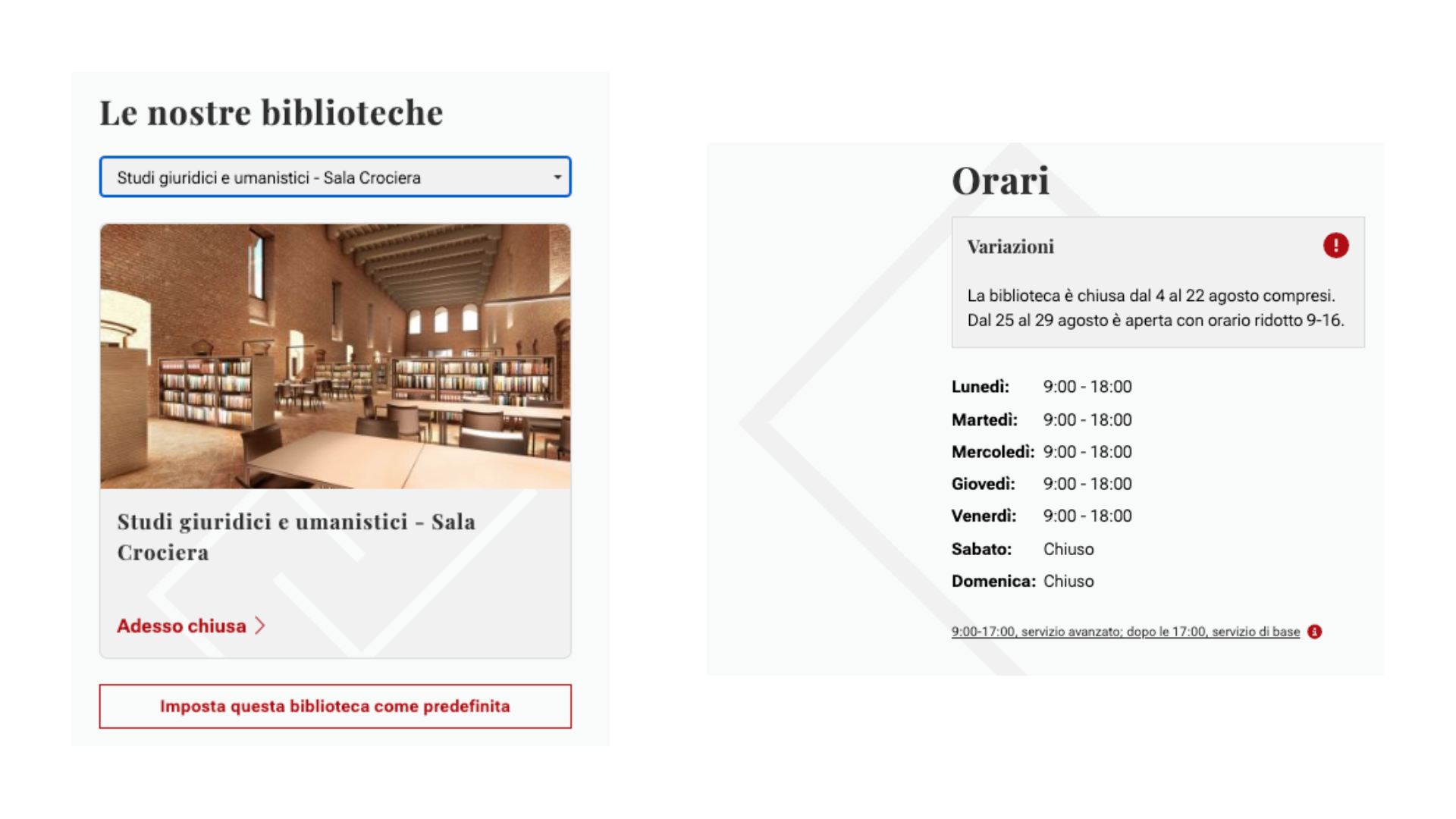Screen dimensions: 1456x819
Task: Click the August closure notice text
Action: 1156,308
